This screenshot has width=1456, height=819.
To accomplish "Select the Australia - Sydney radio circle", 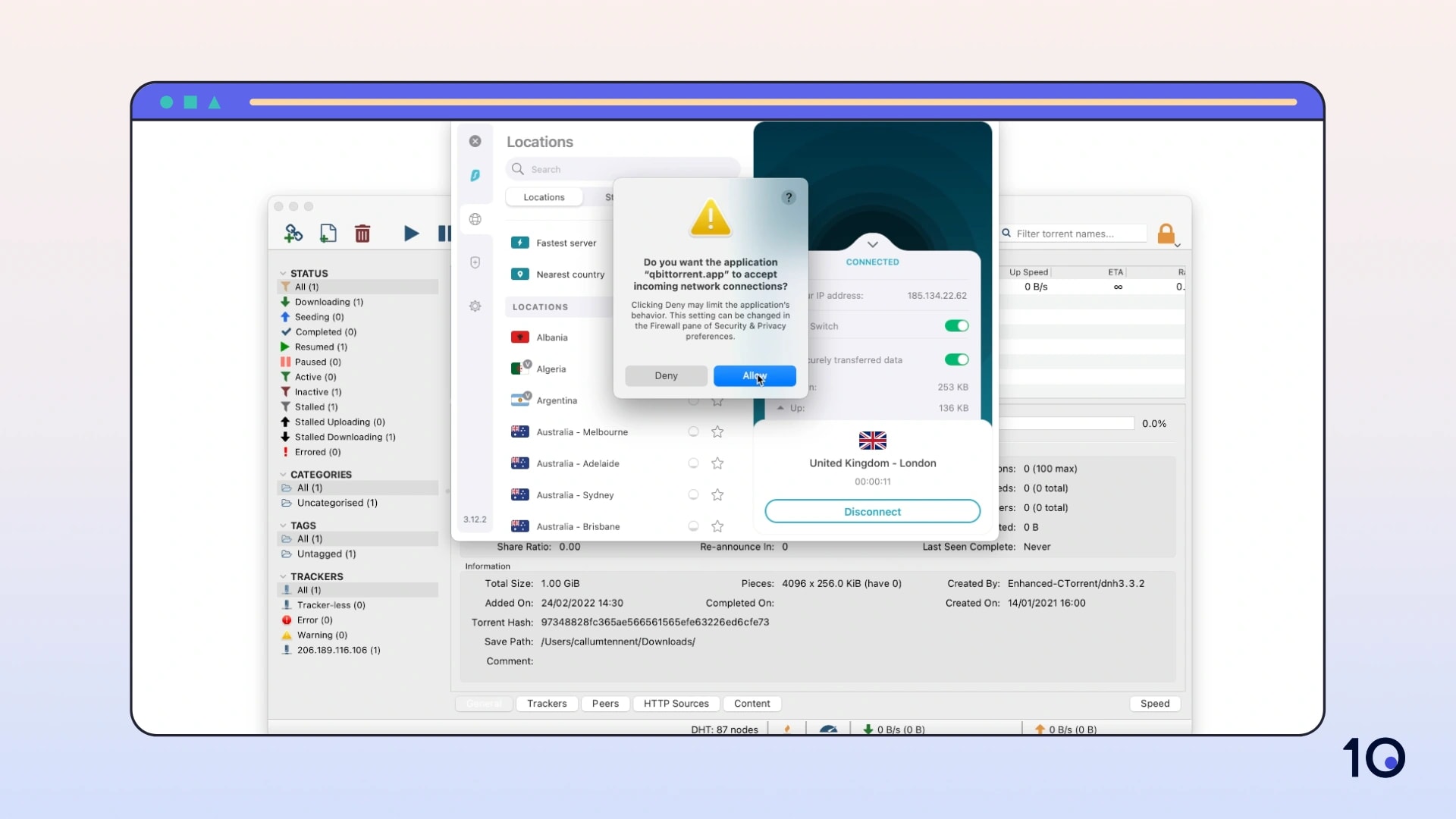I will [x=693, y=495].
